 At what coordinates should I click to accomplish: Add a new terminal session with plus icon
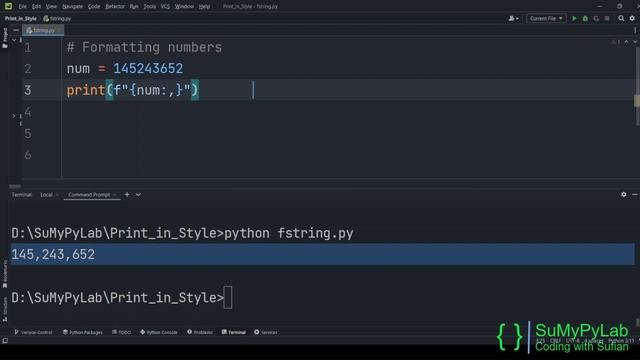tap(127, 194)
